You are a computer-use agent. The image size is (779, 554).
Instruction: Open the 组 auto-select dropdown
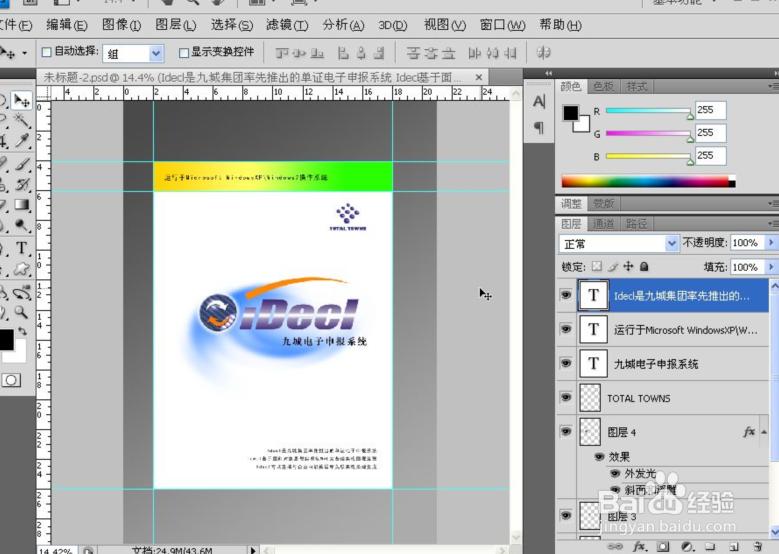tap(156, 53)
